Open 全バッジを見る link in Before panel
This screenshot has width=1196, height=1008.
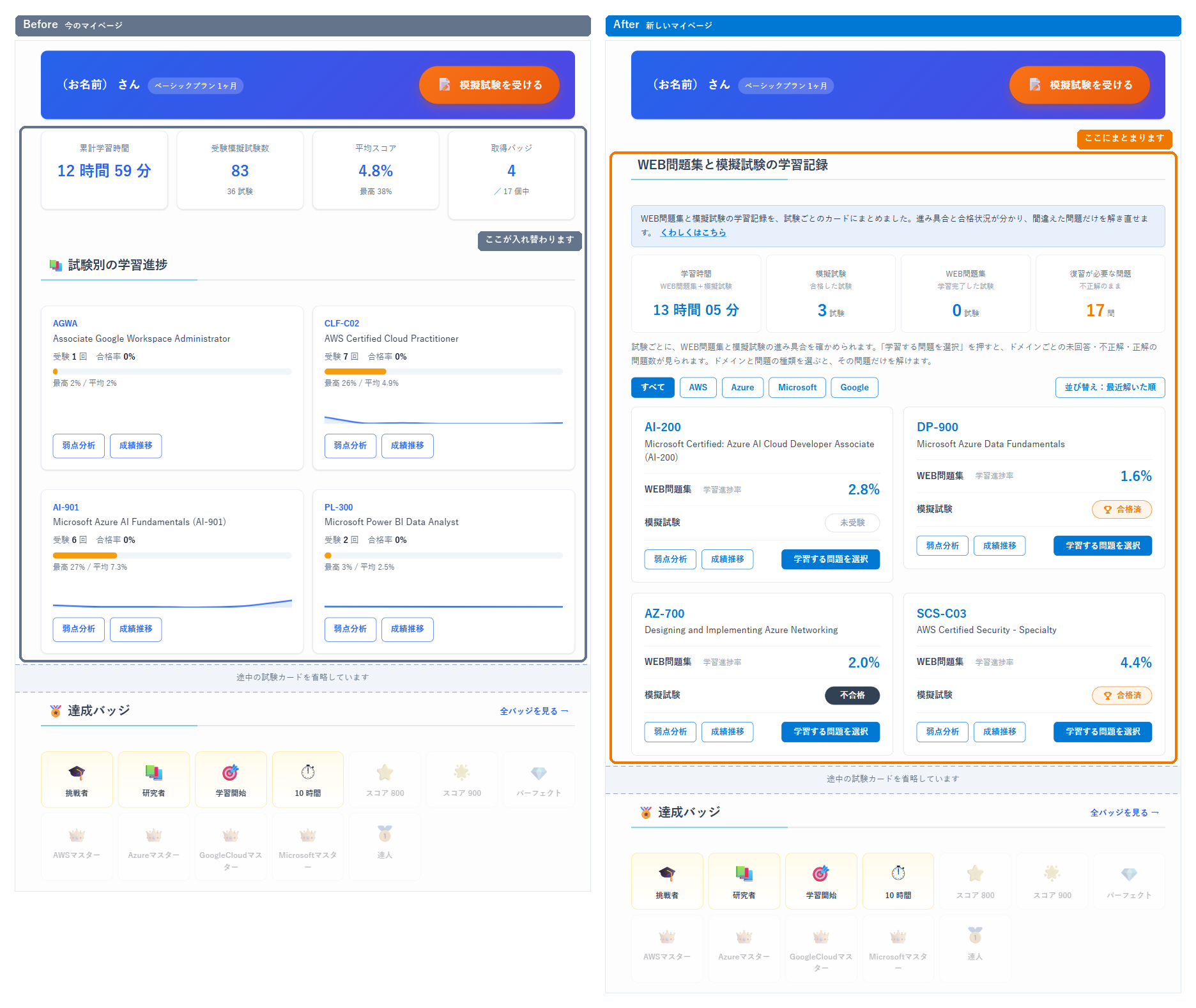click(x=534, y=711)
